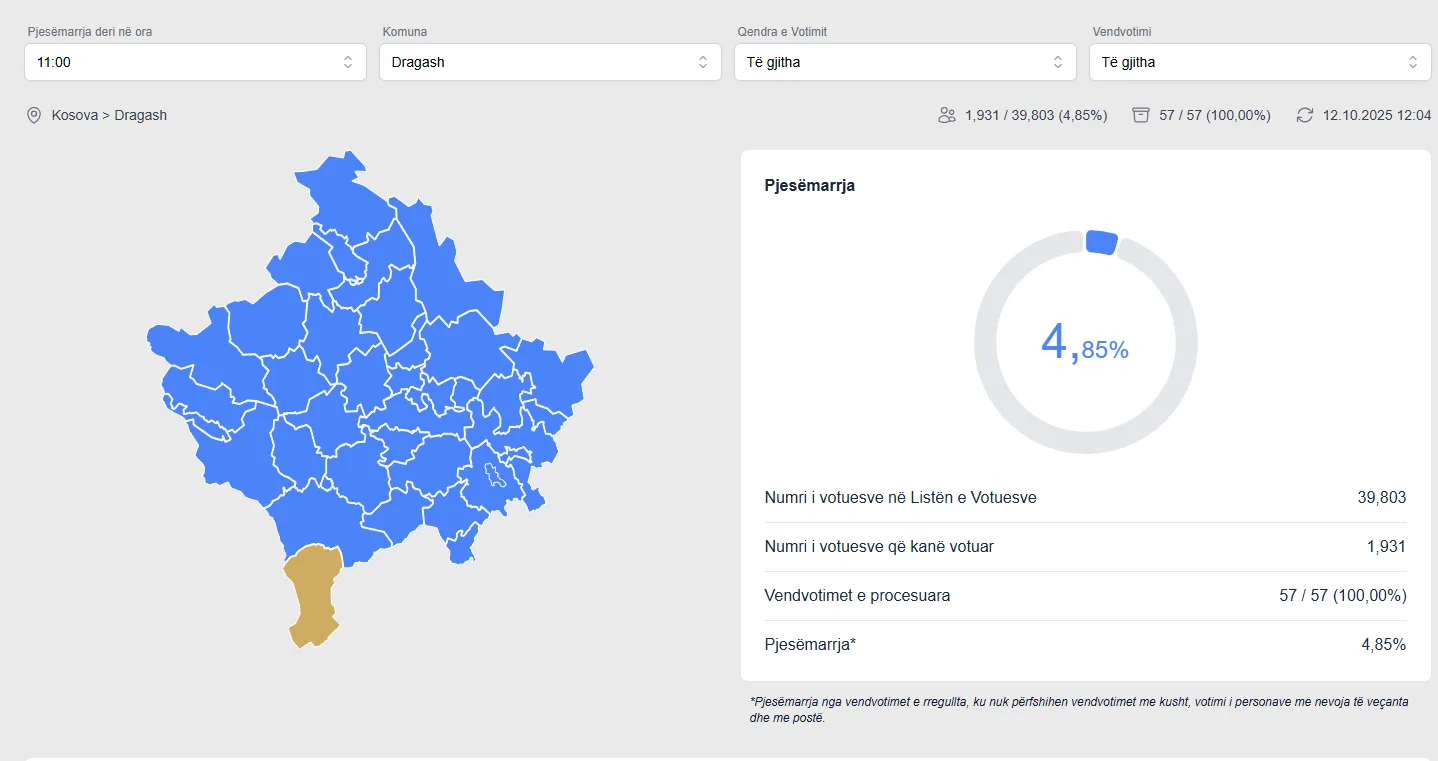Open the Komuna dropdown showing Dragash
This screenshot has width=1438, height=761.
550,62
